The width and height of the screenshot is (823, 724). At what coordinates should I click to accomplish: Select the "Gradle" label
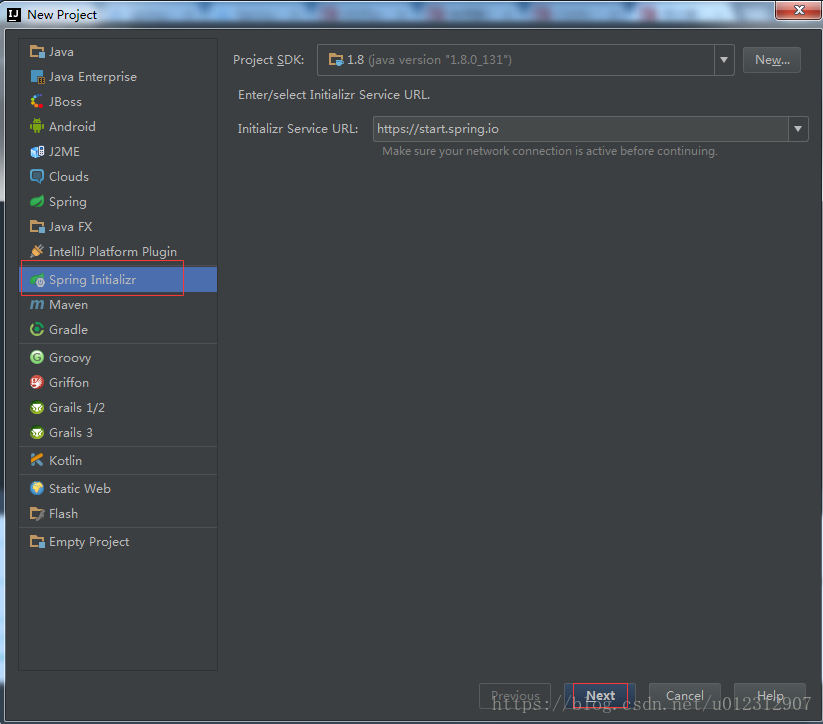(68, 330)
